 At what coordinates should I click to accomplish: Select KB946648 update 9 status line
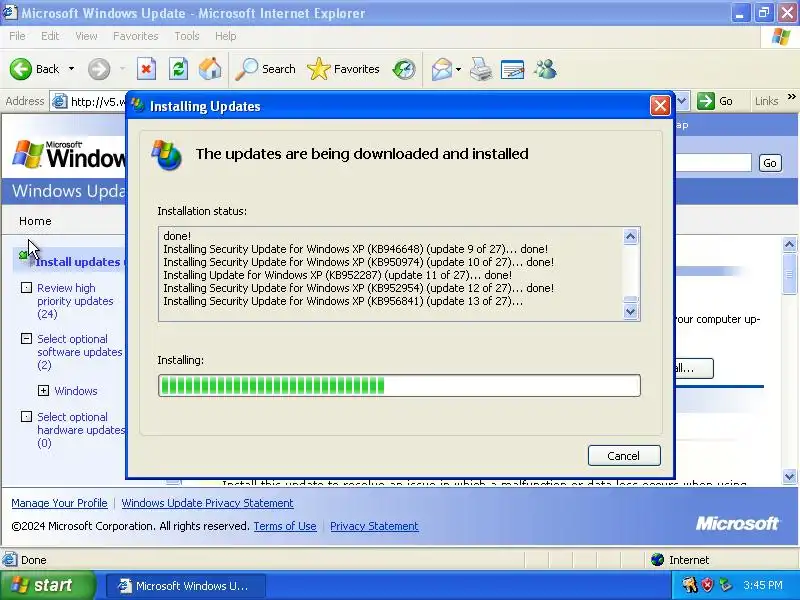tap(355, 249)
